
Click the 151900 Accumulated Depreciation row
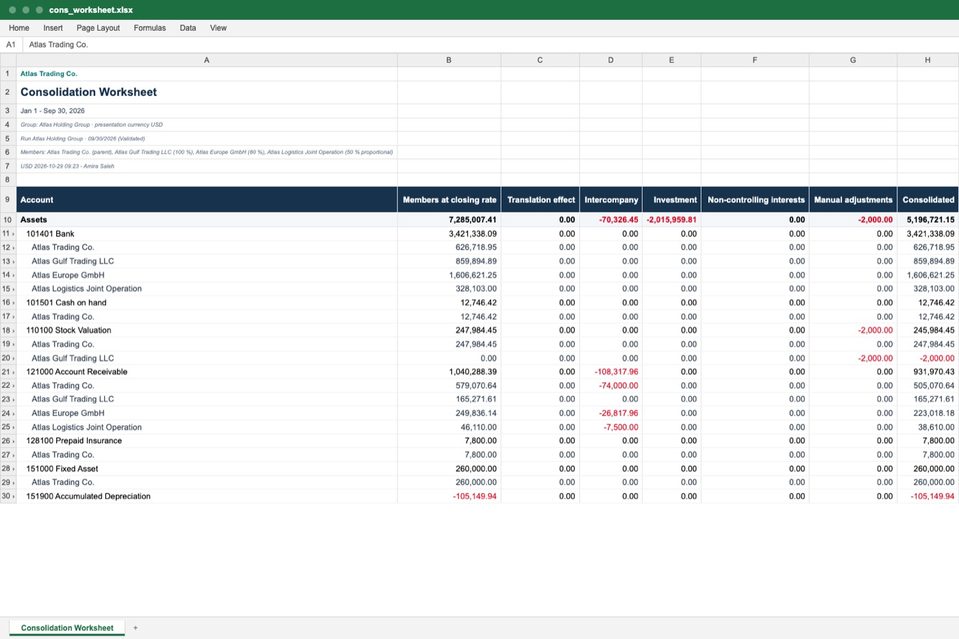click(x=207, y=497)
